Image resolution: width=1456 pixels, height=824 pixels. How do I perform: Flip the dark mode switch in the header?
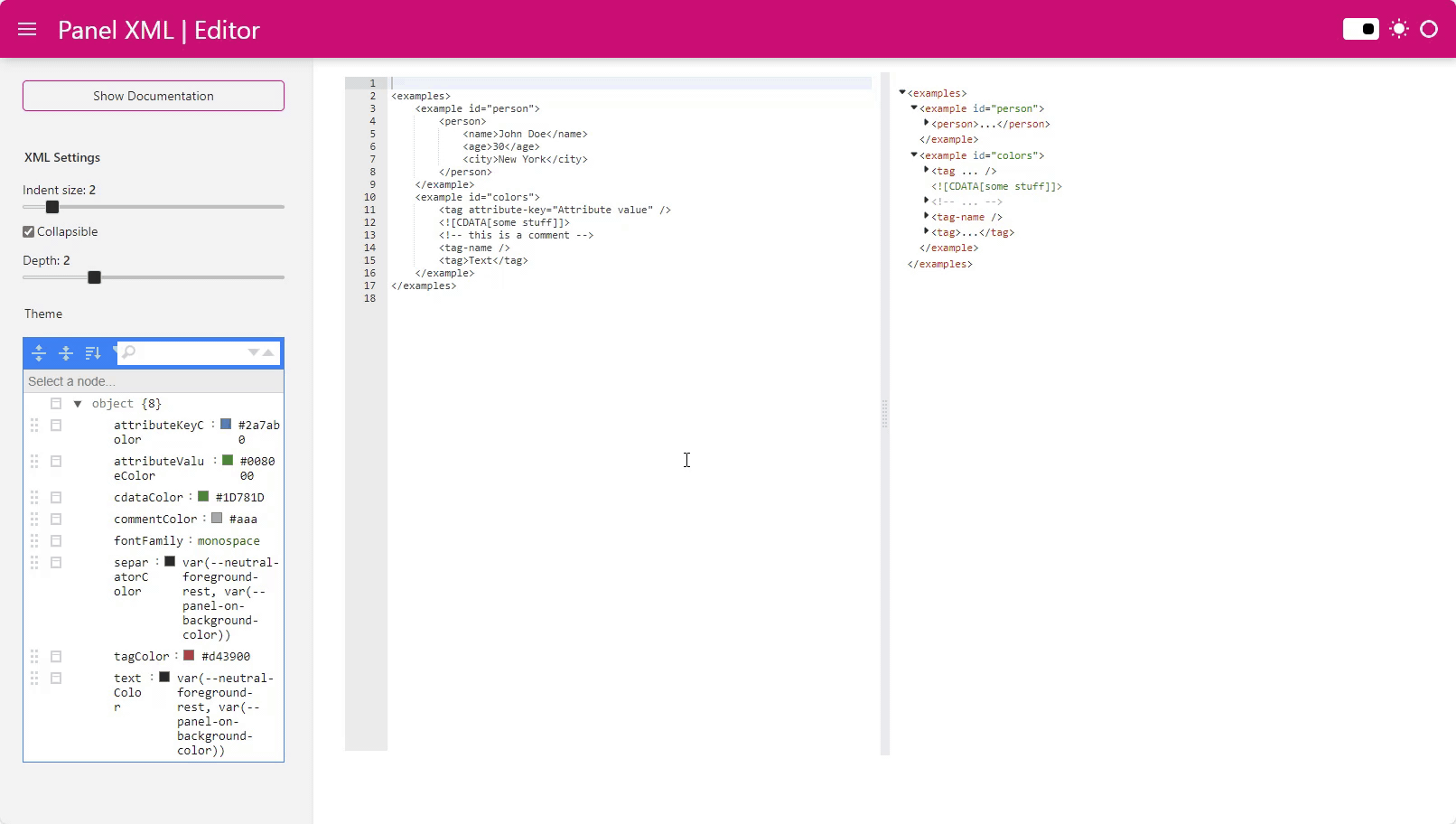click(1359, 28)
